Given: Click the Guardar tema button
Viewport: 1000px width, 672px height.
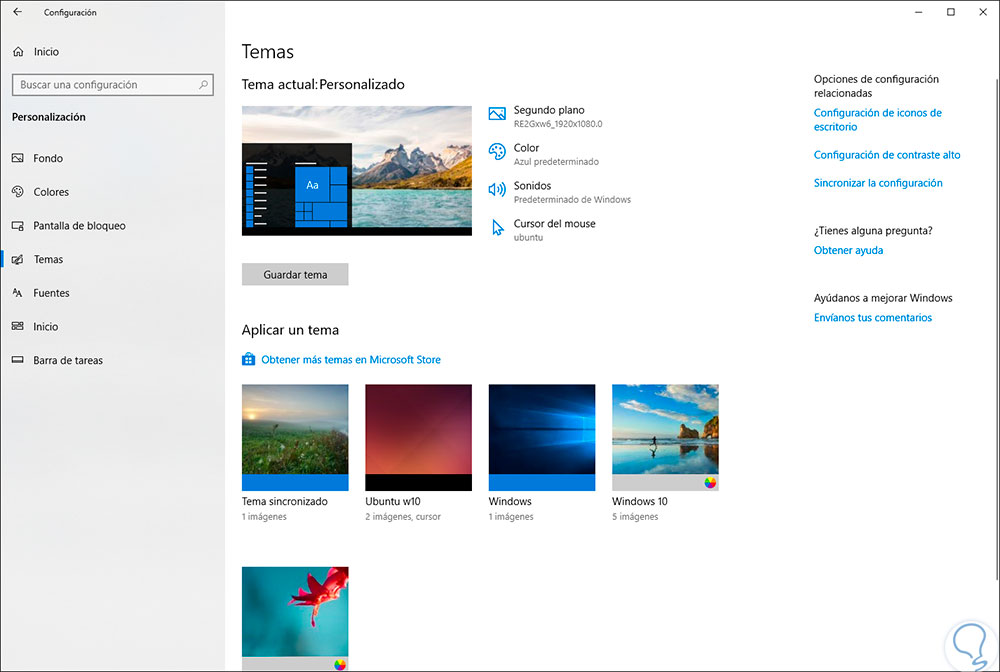Looking at the screenshot, I should 295,274.
